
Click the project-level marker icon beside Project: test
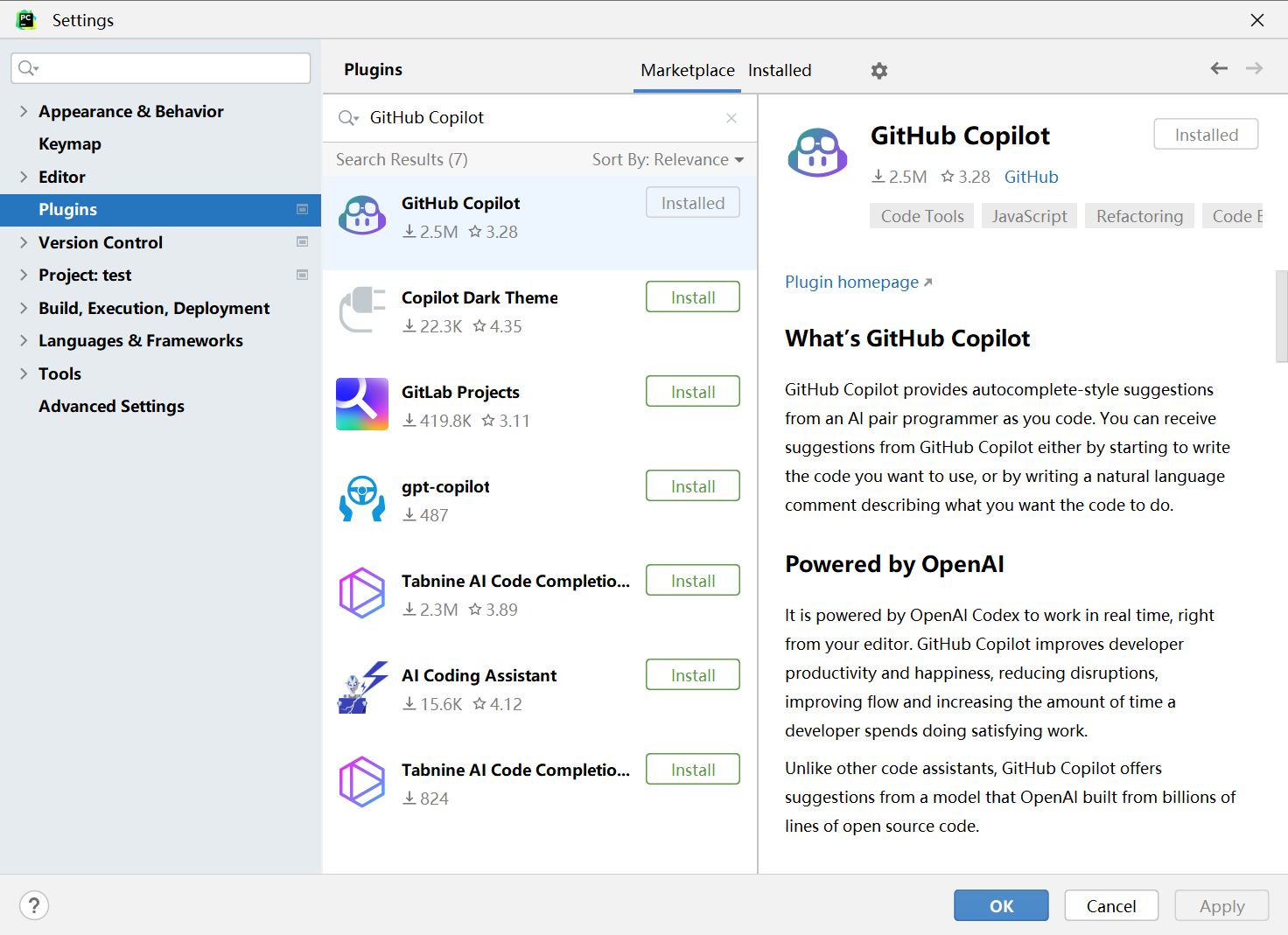coord(303,275)
